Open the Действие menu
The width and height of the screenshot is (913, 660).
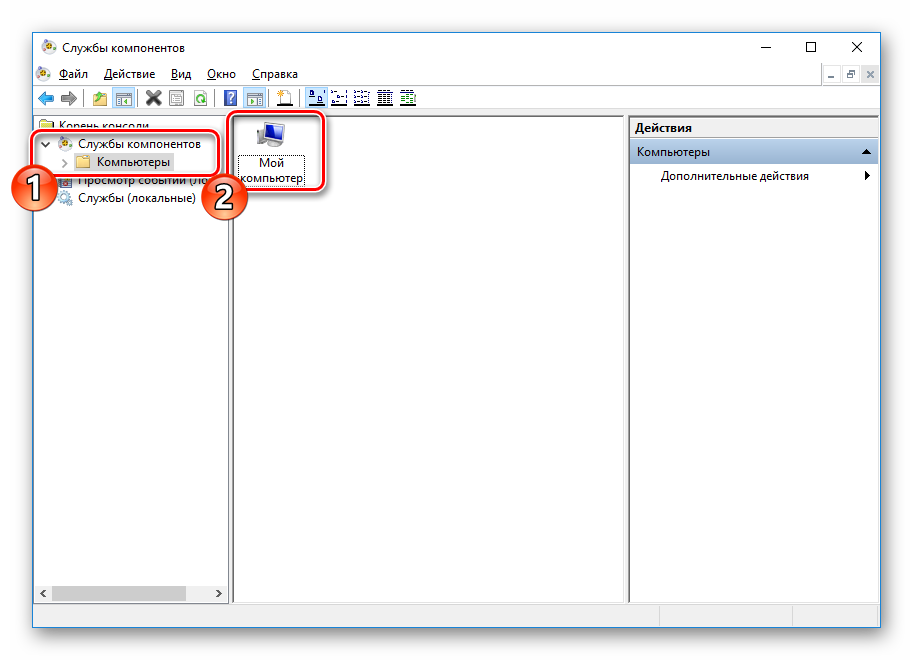129,74
